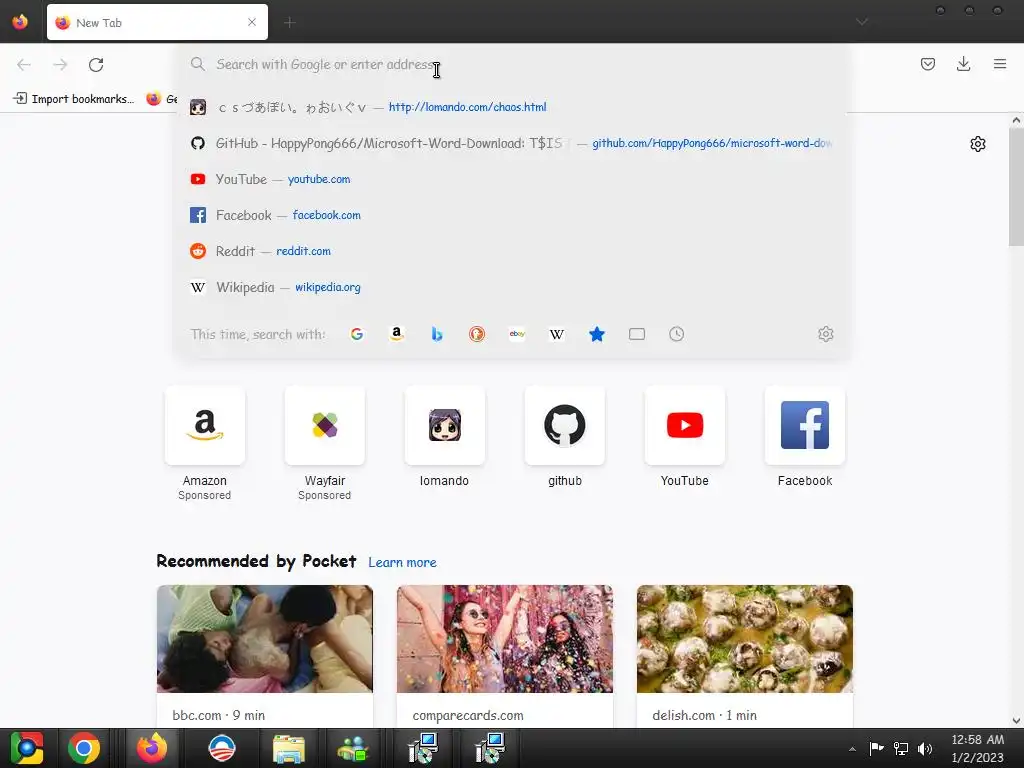Click the Forward navigation arrow
This screenshot has height=768, width=1024.
pyautogui.click(x=60, y=65)
